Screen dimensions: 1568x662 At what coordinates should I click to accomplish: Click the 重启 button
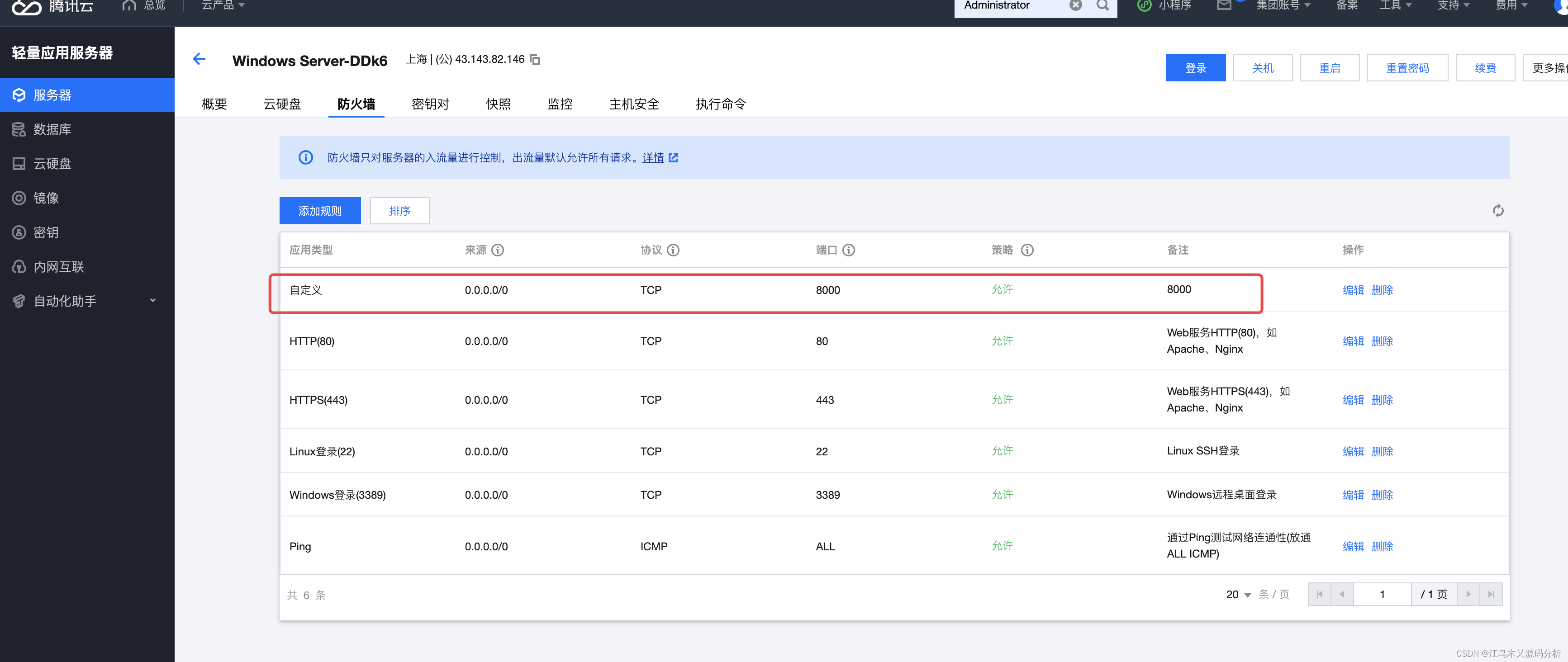point(1330,67)
